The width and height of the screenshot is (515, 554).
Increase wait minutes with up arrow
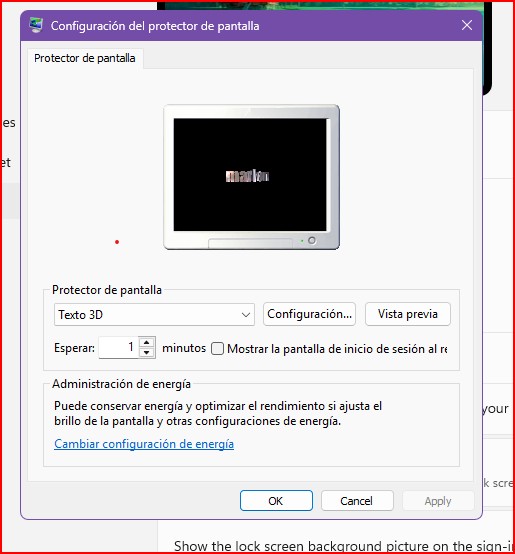pos(147,342)
